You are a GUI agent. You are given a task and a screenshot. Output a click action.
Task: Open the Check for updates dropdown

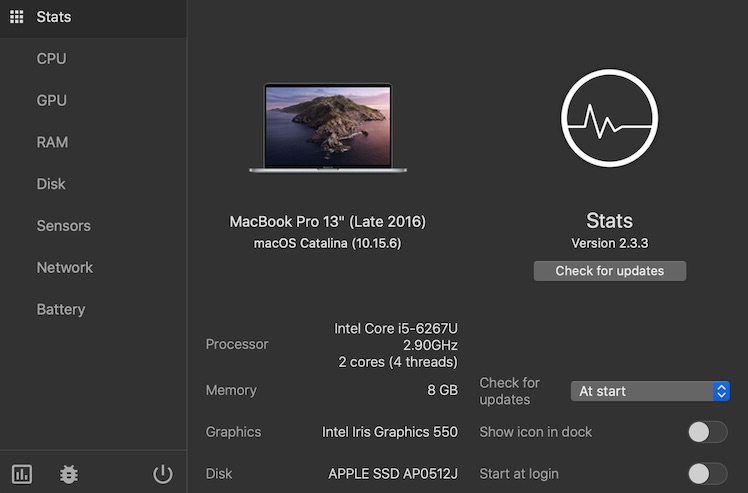pyautogui.click(x=649, y=391)
